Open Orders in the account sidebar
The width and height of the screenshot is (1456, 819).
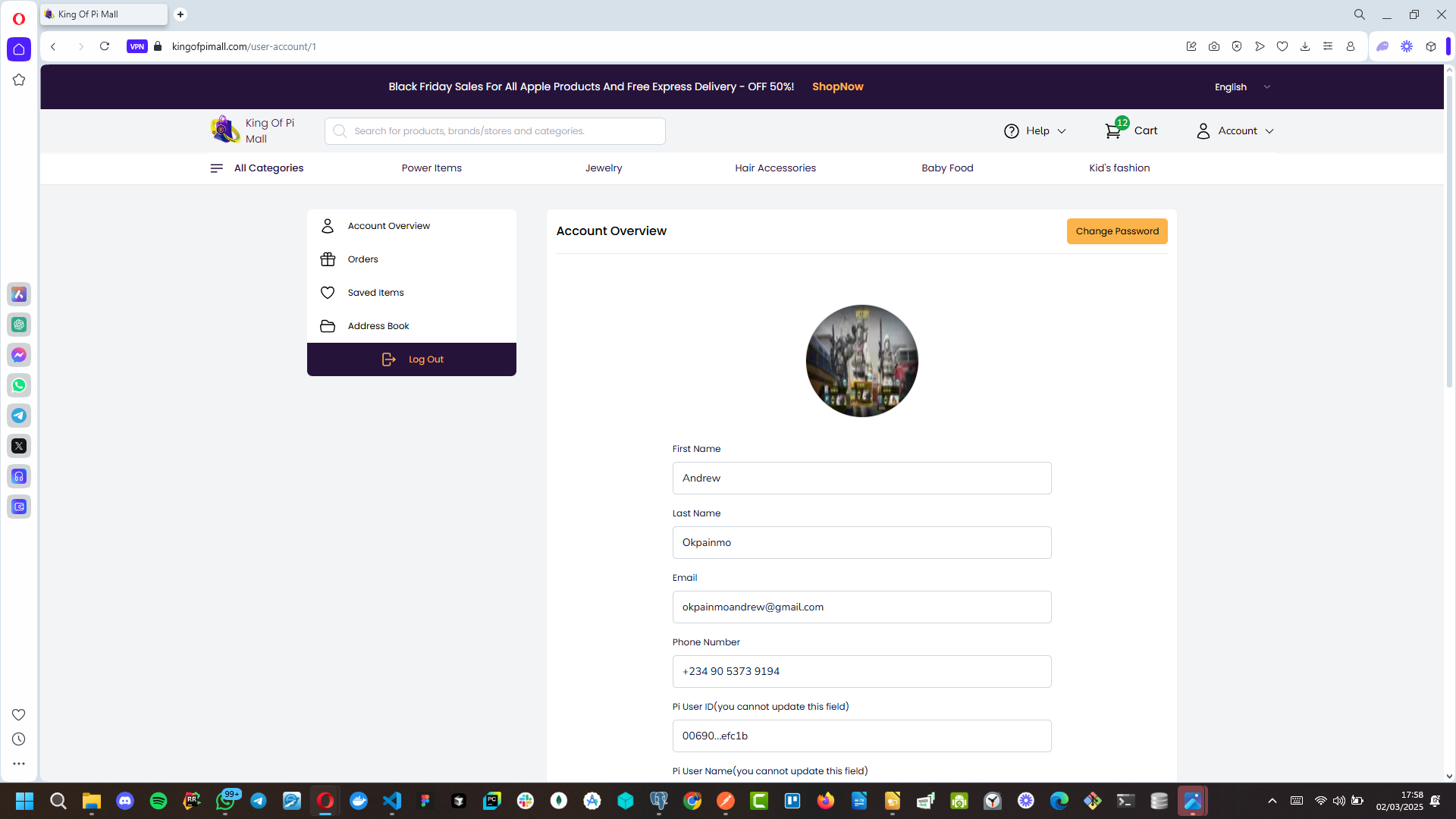363,259
